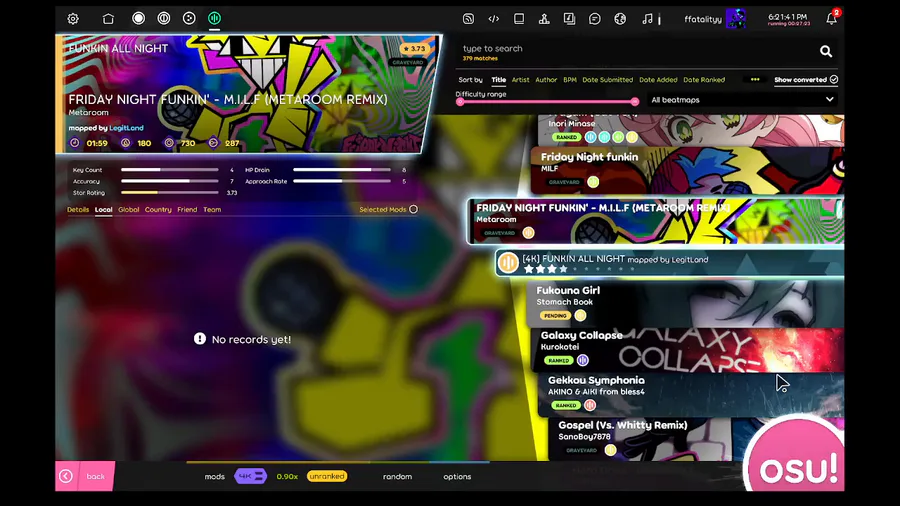Screen dimensions: 900x506
Task: Go to the home screen icon
Action: point(108,19)
